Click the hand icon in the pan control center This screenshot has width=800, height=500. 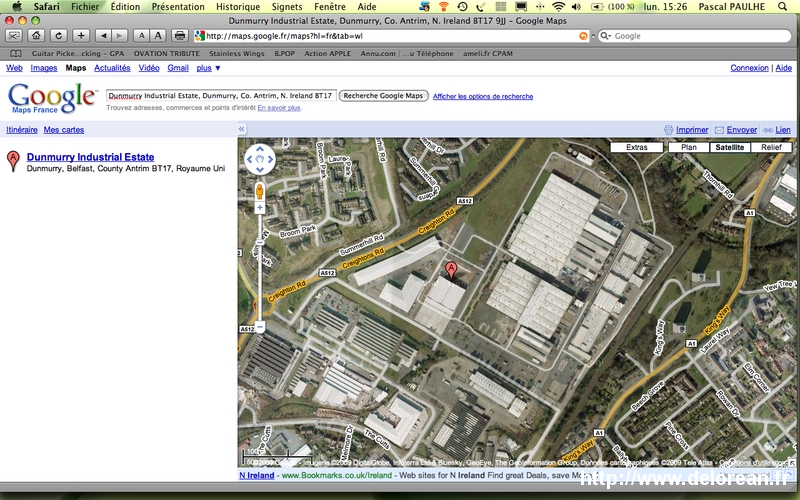pyautogui.click(x=260, y=159)
